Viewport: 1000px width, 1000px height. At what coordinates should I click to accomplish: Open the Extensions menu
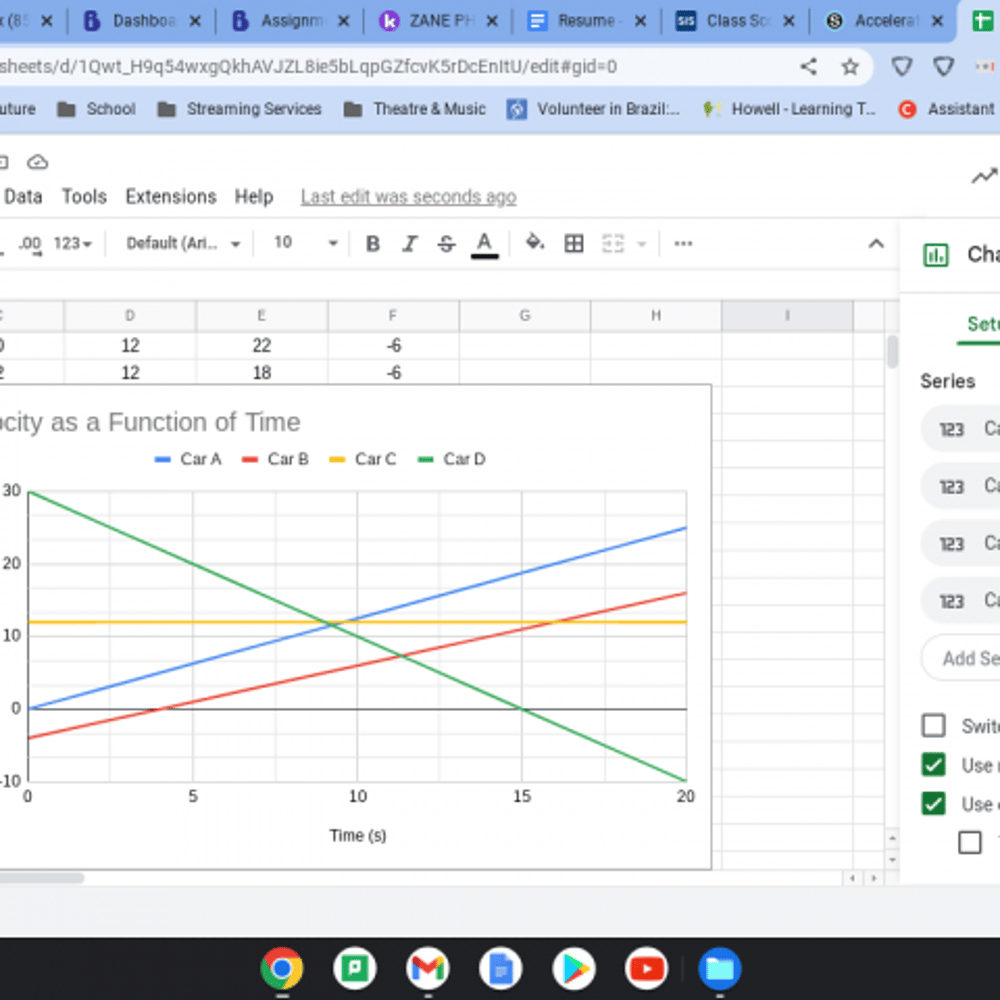pos(171,197)
